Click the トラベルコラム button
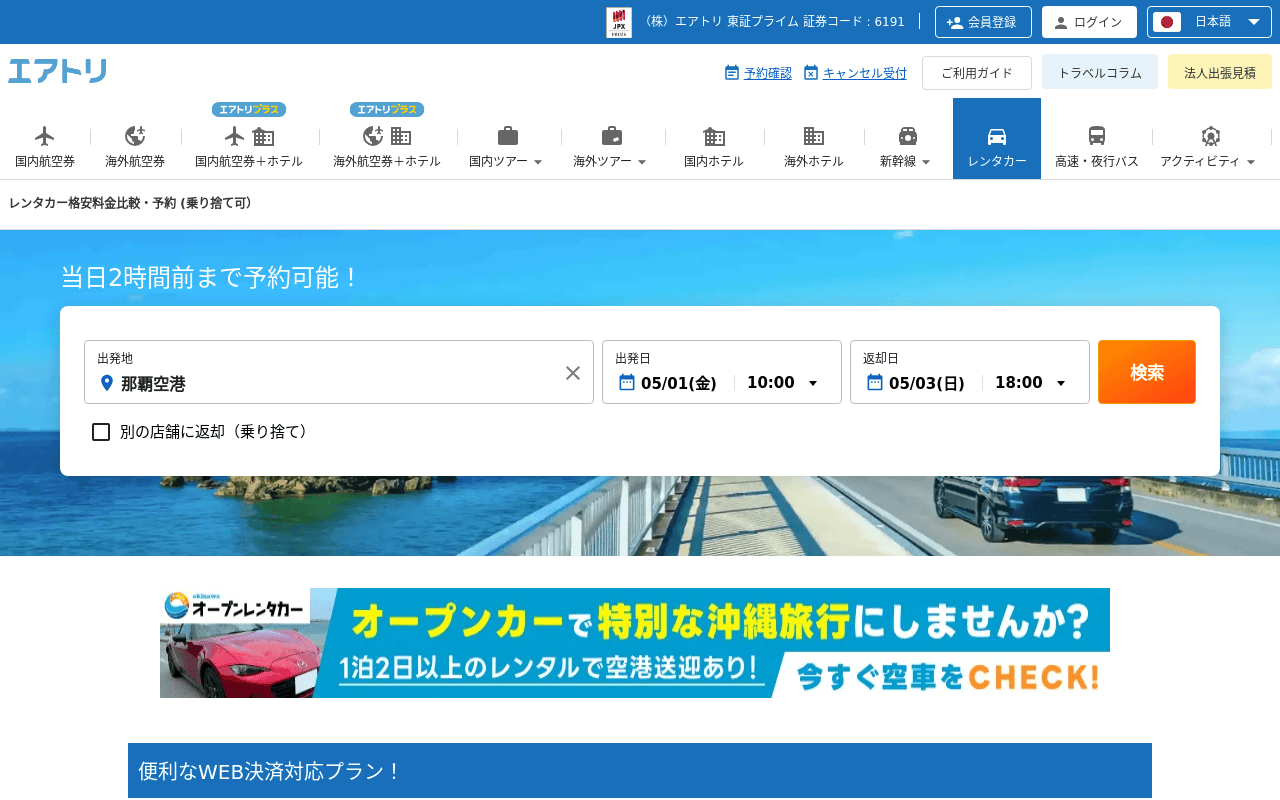 pyautogui.click(x=1100, y=72)
